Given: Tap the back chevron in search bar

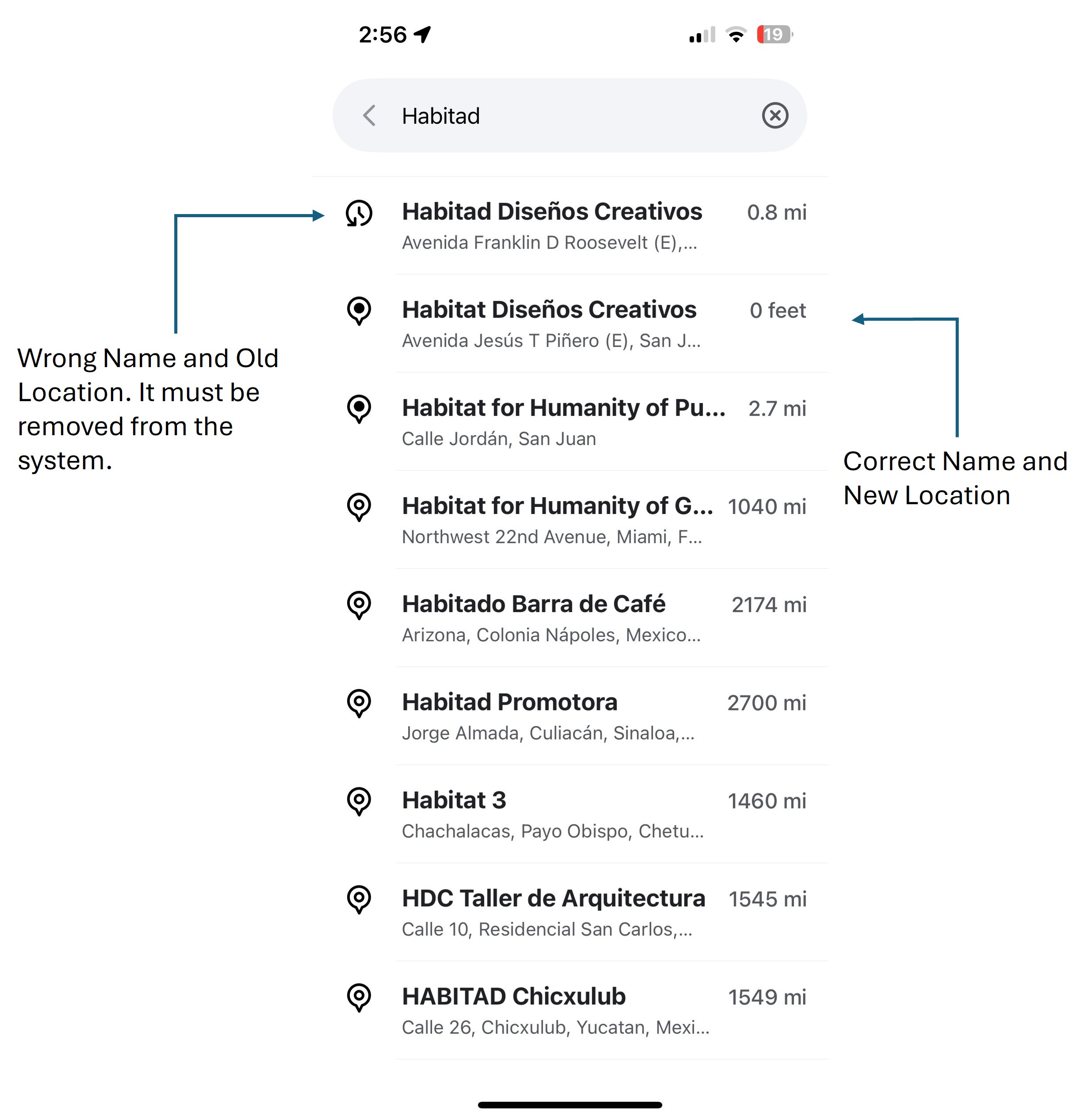Looking at the screenshot, I should tap(370, 116).
